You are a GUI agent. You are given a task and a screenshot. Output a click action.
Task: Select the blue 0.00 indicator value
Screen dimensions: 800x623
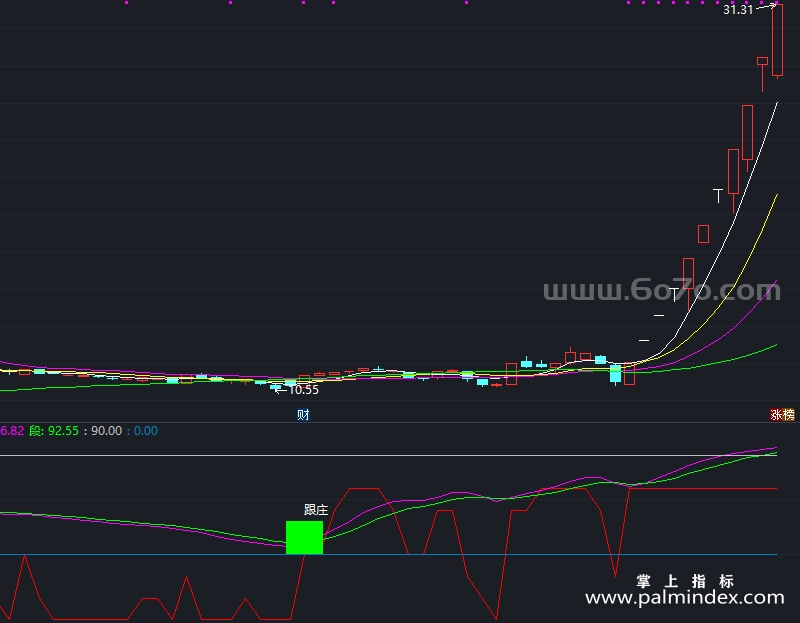click(145, 431)
